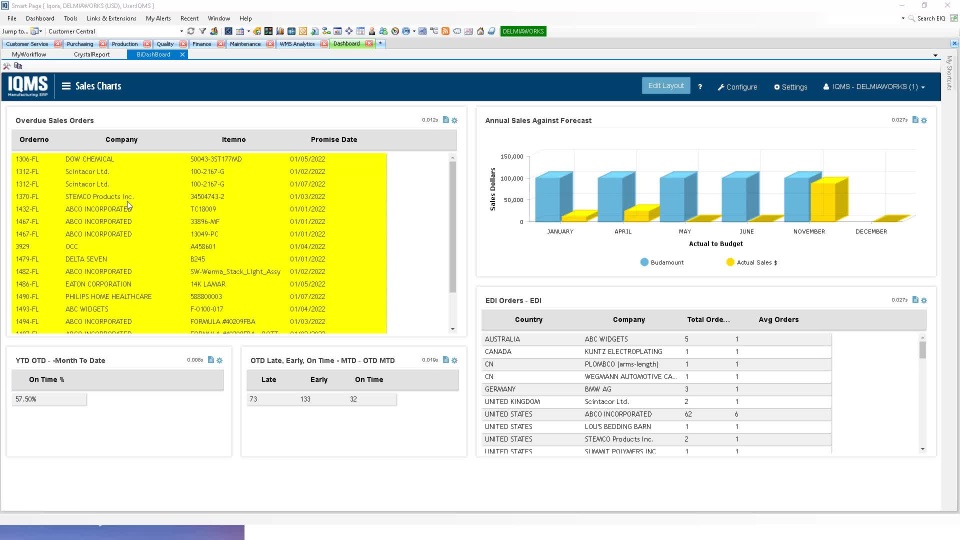Click export icon of OTD Late, Early widget
The width and height of the screenshot is (960, 540).
point(446,360)
